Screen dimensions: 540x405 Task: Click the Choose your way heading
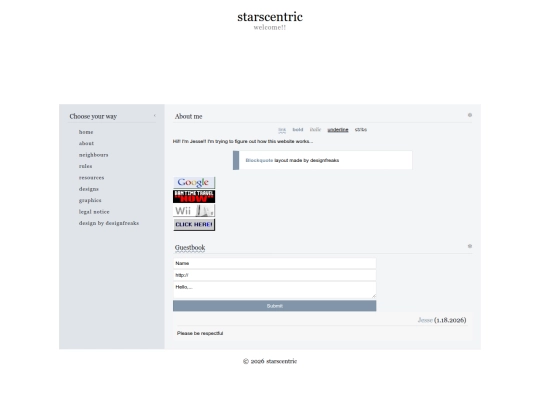tap(93, 116)
